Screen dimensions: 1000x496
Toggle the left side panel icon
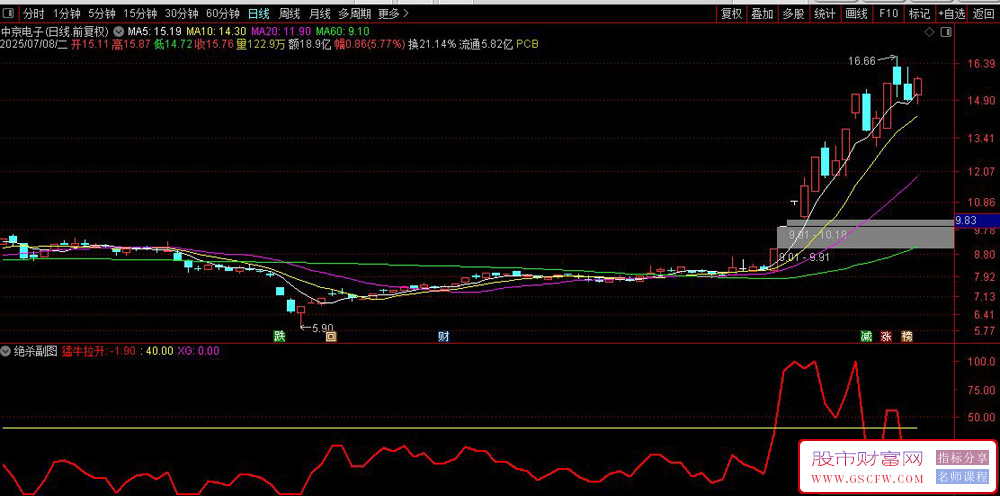click(x=10, y=13)
